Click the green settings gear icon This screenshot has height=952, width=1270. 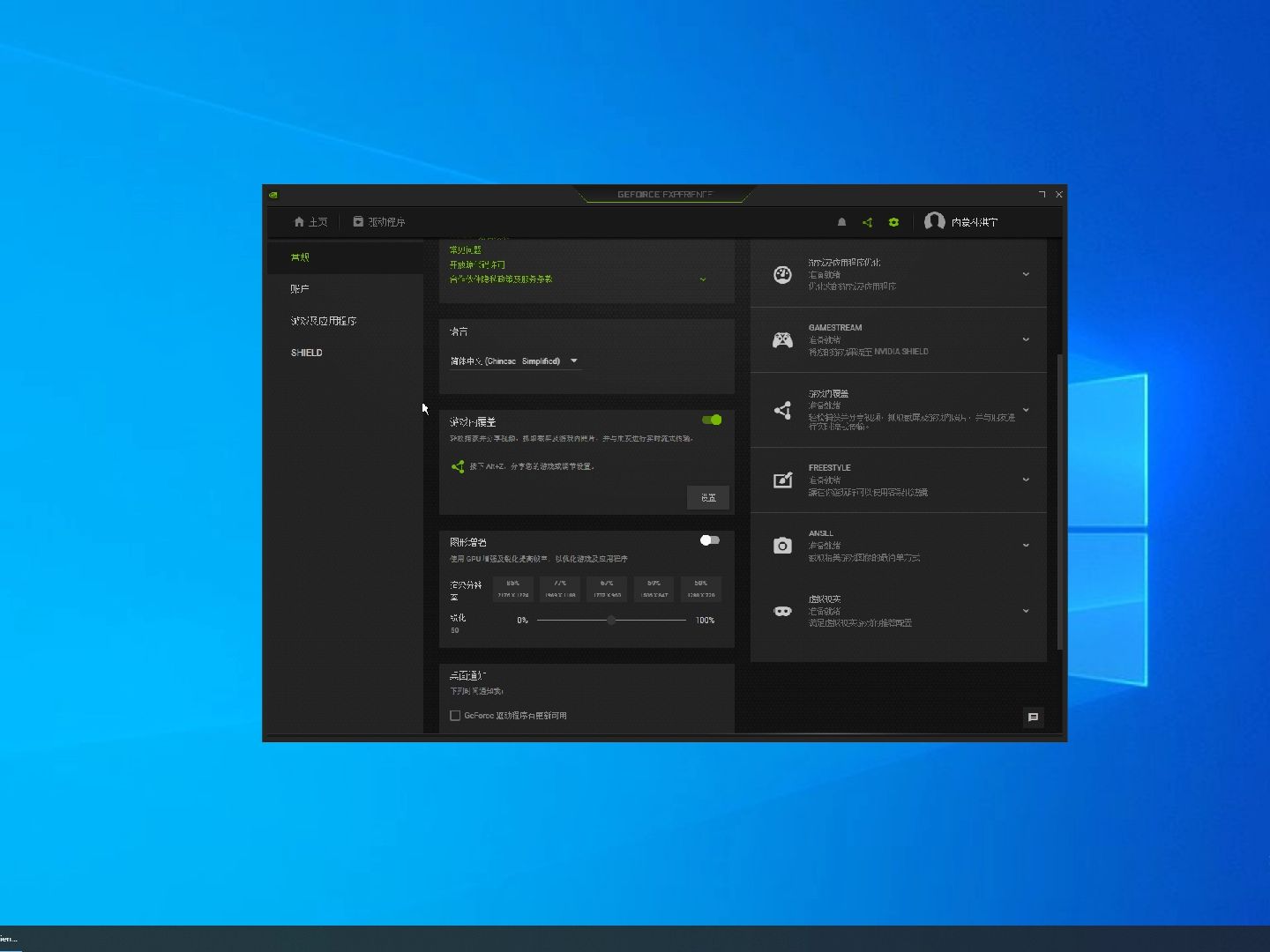tap(893, 222)
